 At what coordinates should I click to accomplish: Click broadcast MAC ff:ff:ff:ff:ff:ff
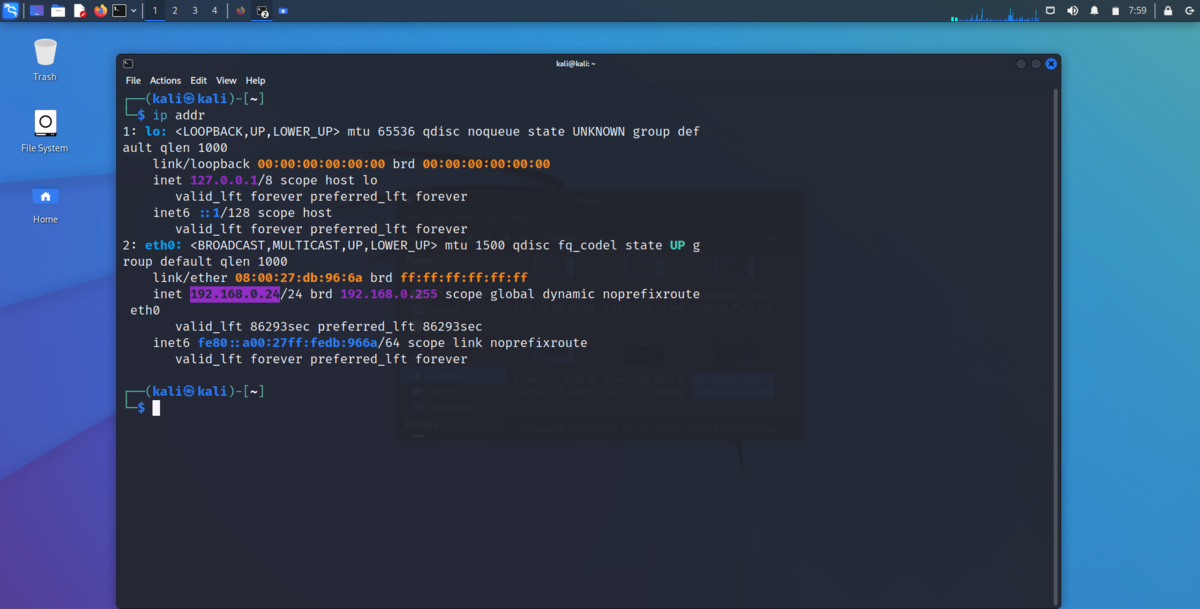pos(464,278)
